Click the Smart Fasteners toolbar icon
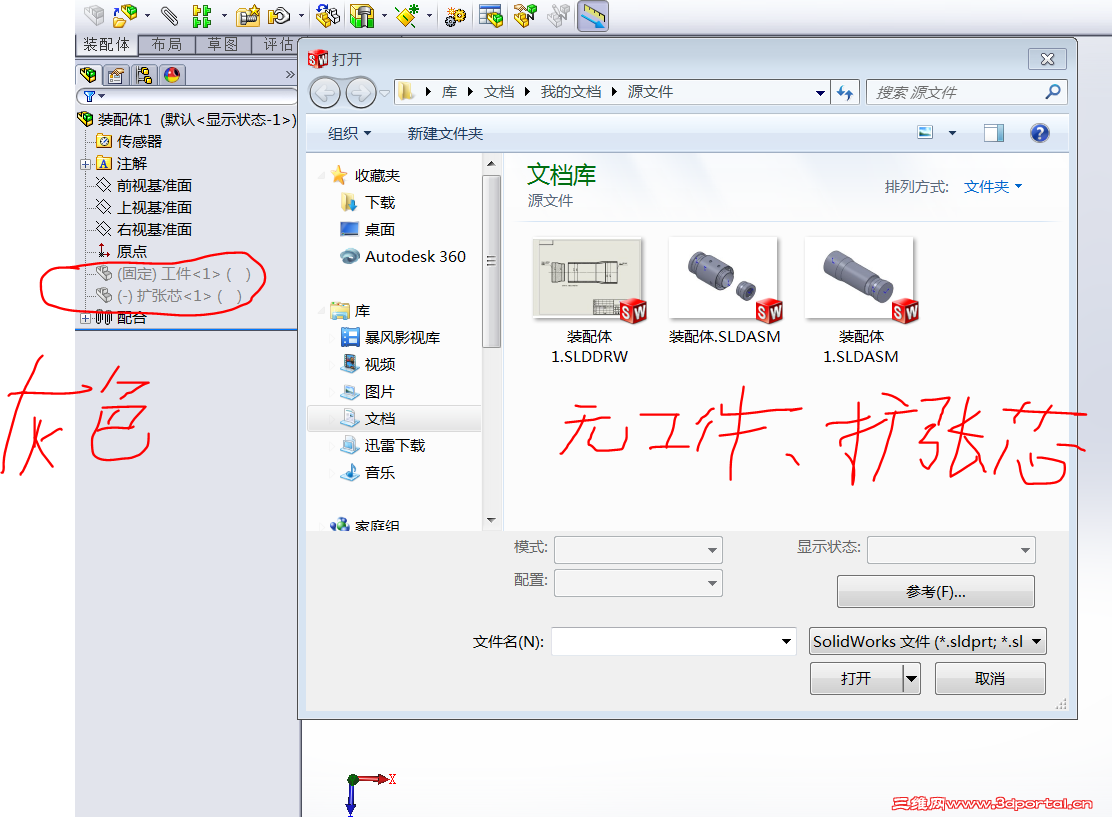1112x817 pixels. [x=247, y=16]
